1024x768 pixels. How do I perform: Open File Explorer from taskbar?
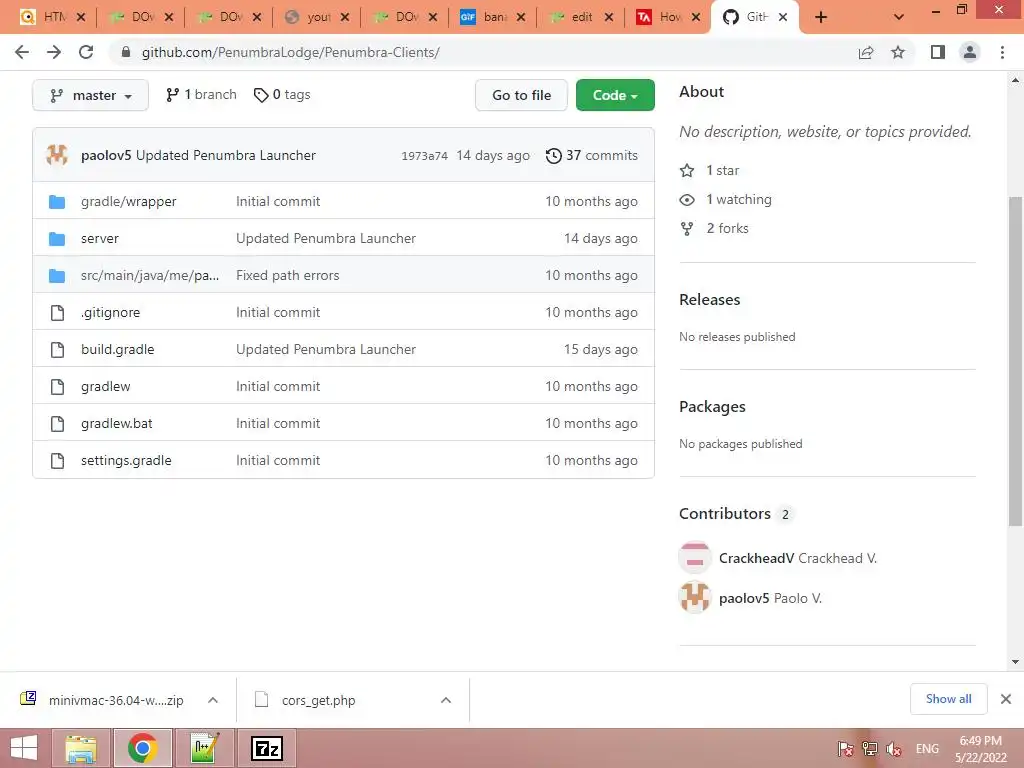coord(80,748)
